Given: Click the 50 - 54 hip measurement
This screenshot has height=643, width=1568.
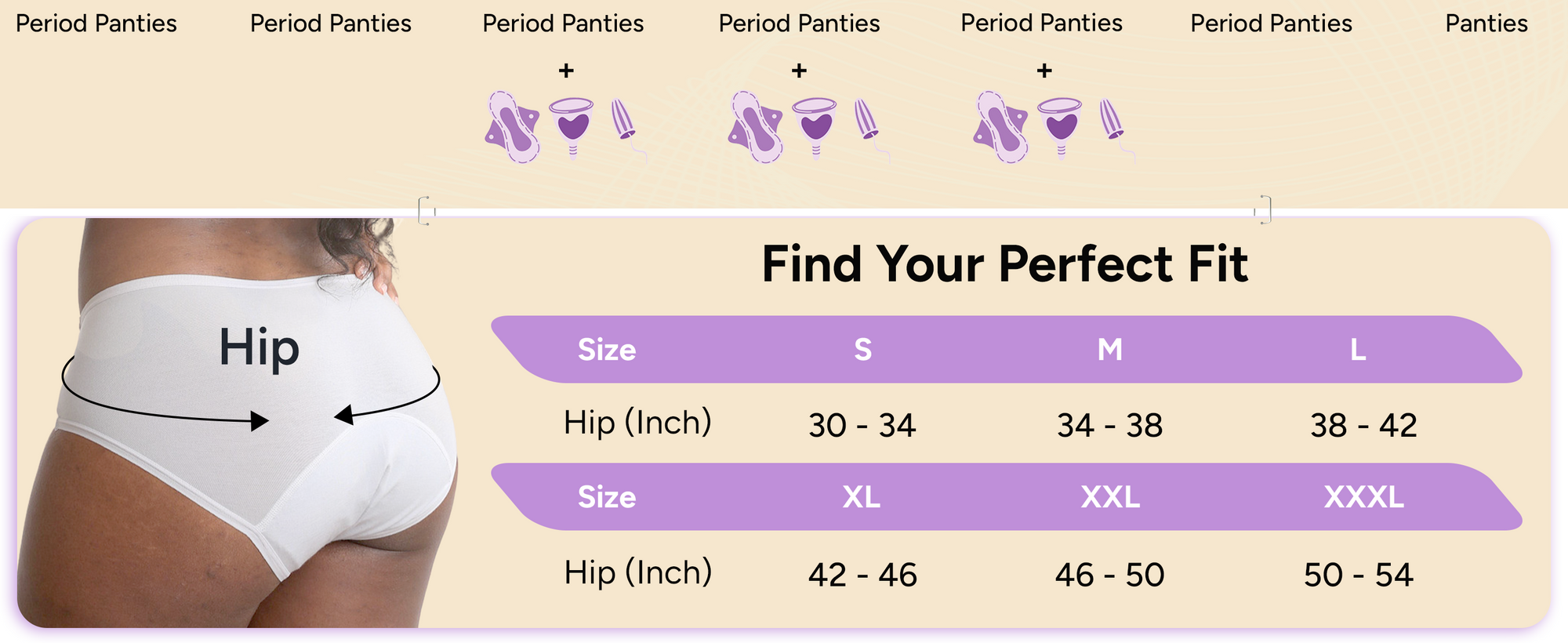Looking at the screenshot, I should [x=1358, y=575].
